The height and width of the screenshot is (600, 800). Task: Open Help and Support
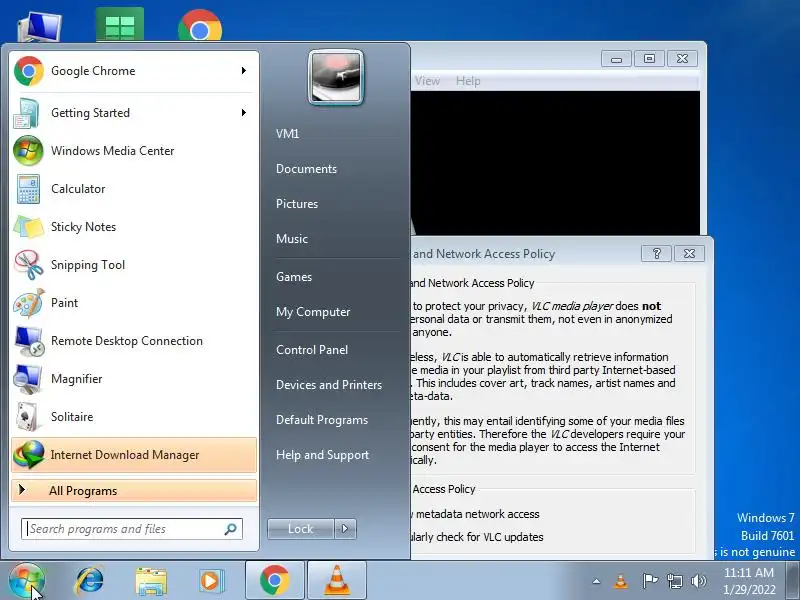click(x=322, y=455)
